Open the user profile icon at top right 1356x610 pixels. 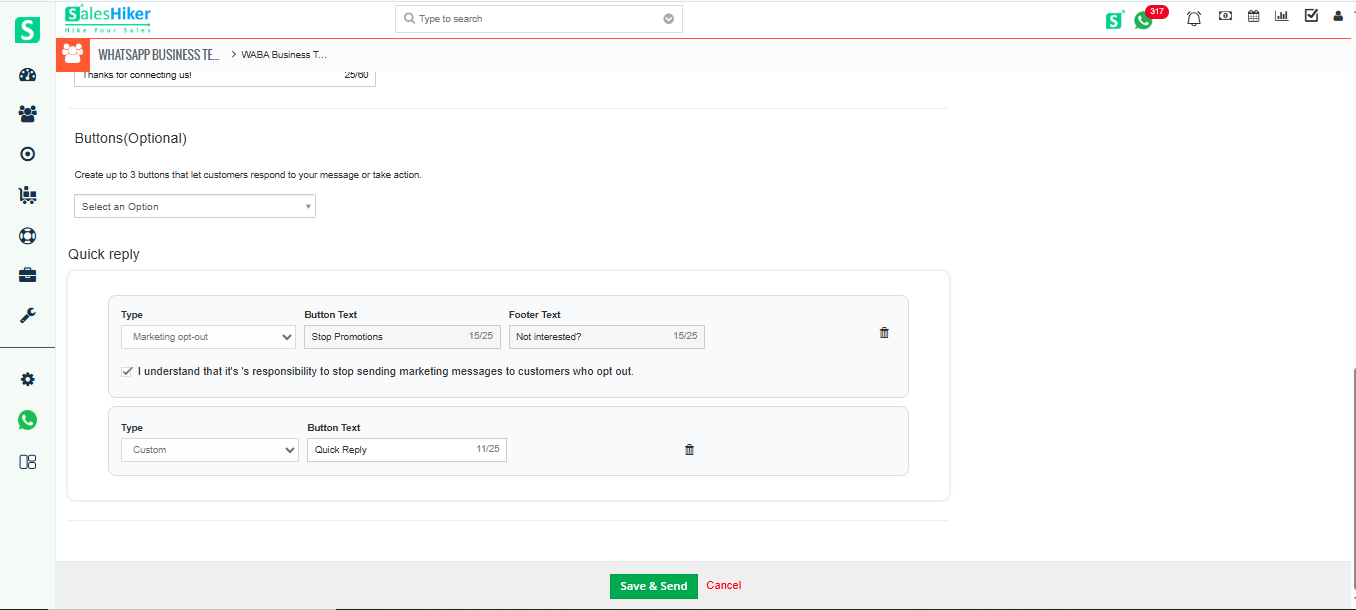pyautogui.click(x=1337, y=17)
